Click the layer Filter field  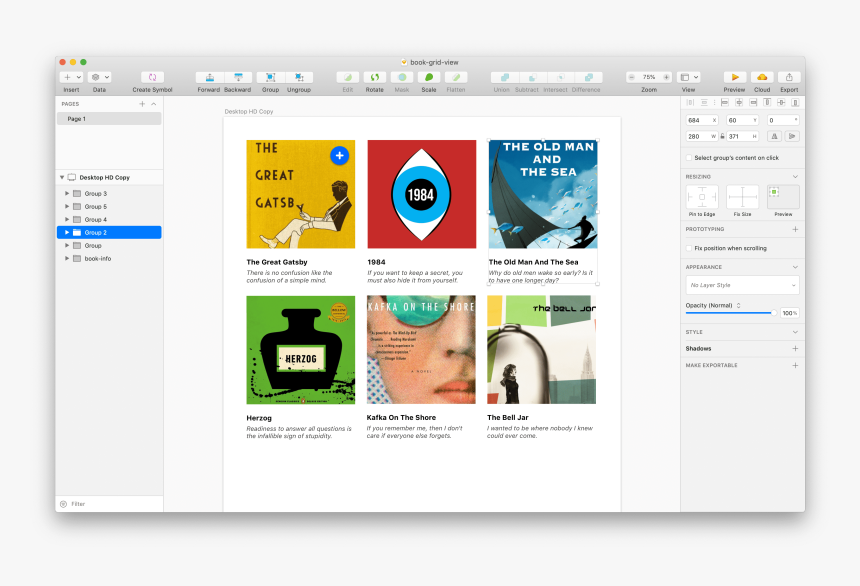pyautogui.click(x=109, y=504)
